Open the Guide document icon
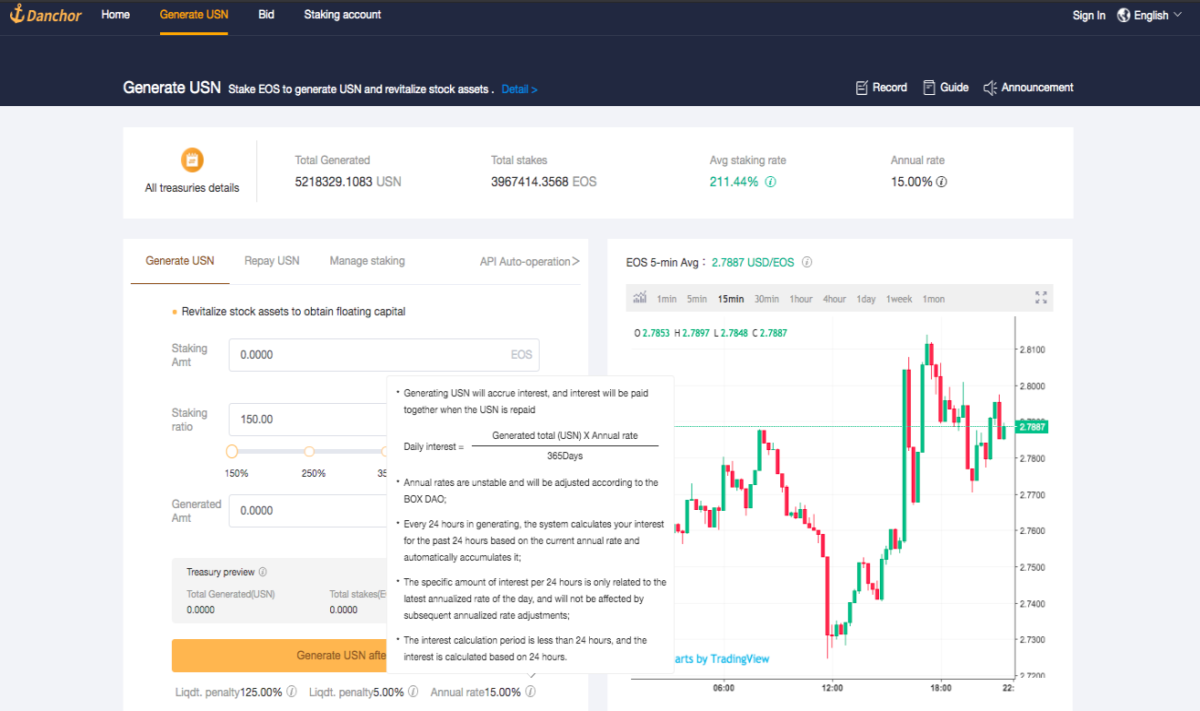Screen dimensions: 1200x711 [929, 88]
